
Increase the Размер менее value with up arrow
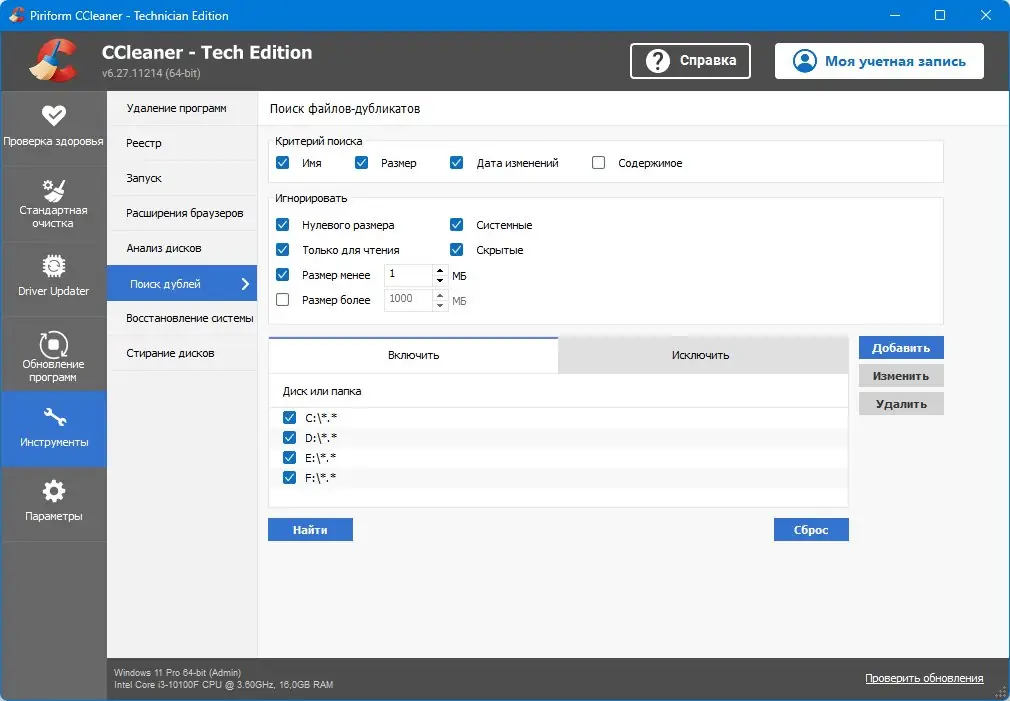440,270
